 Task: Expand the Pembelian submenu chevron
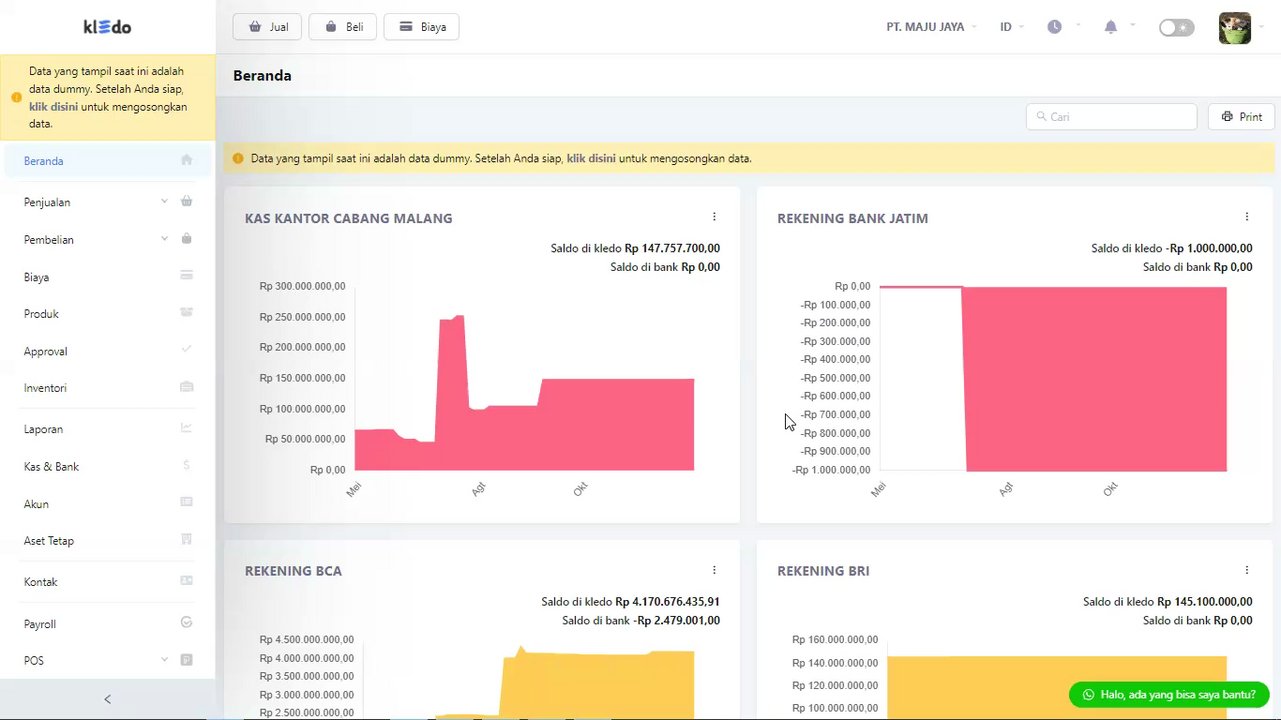click(x=164, y=239)
